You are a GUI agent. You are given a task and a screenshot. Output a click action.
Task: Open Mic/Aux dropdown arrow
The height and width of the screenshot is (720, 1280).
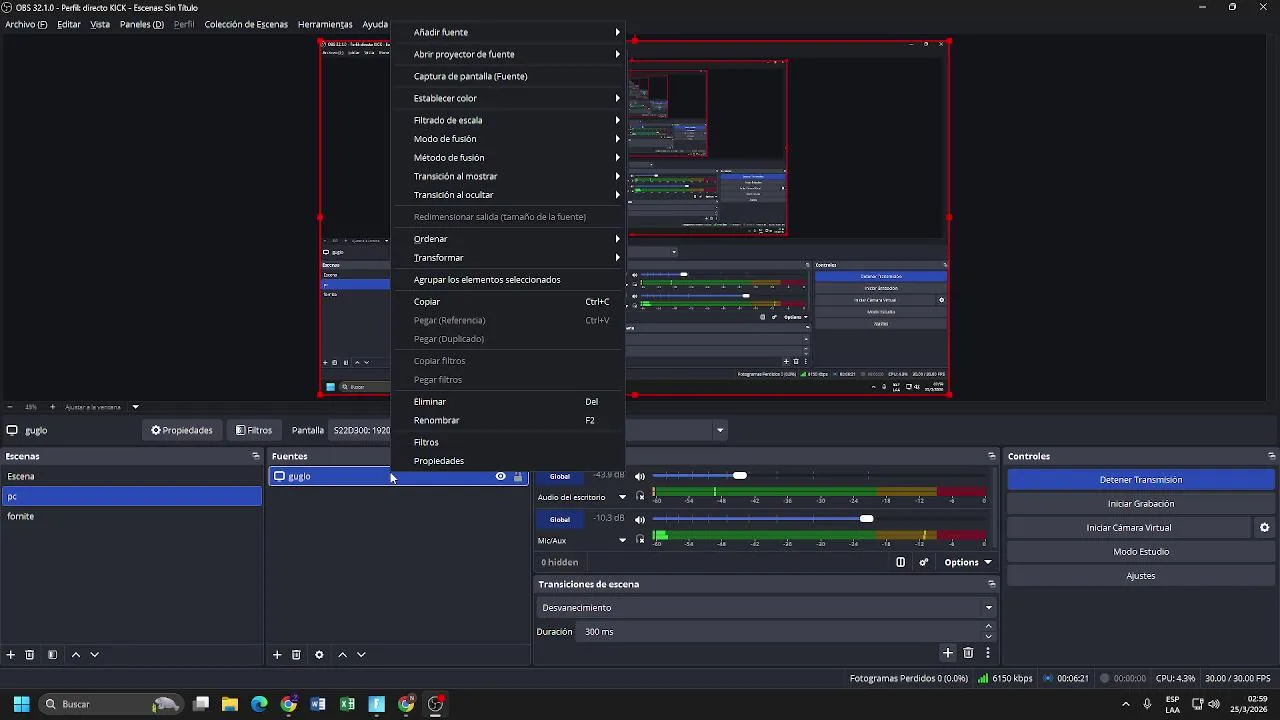coord(622,540)
